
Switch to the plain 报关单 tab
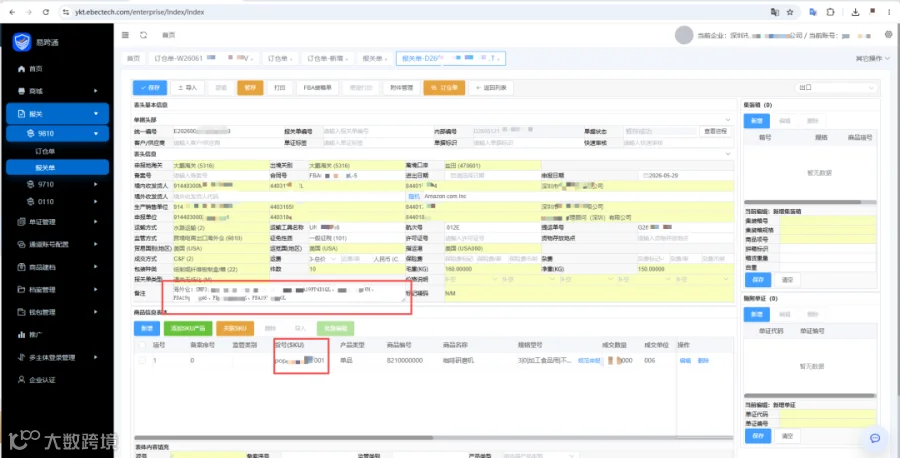pos(375,59)
